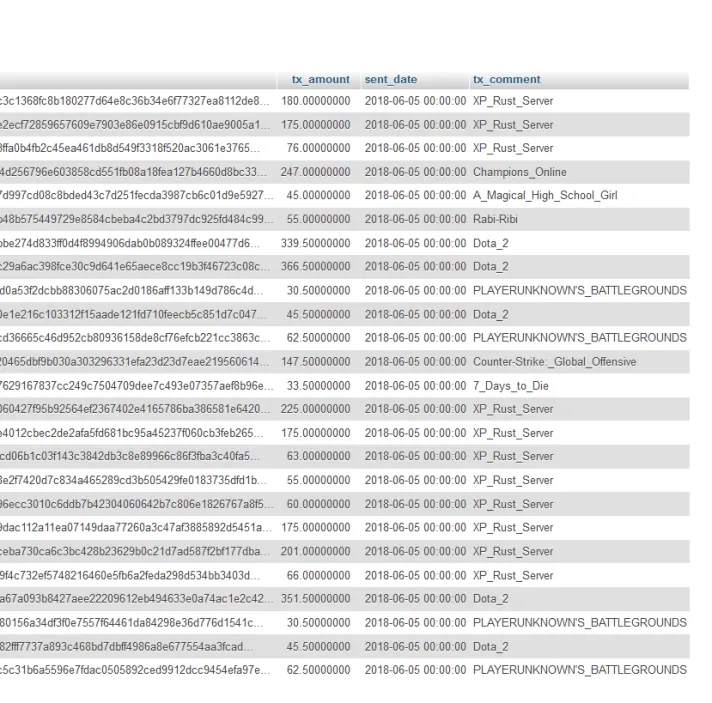Select the 247.00000000 amount cell
The width and height of the screenshot is (712, 703).
coord(316,172)
